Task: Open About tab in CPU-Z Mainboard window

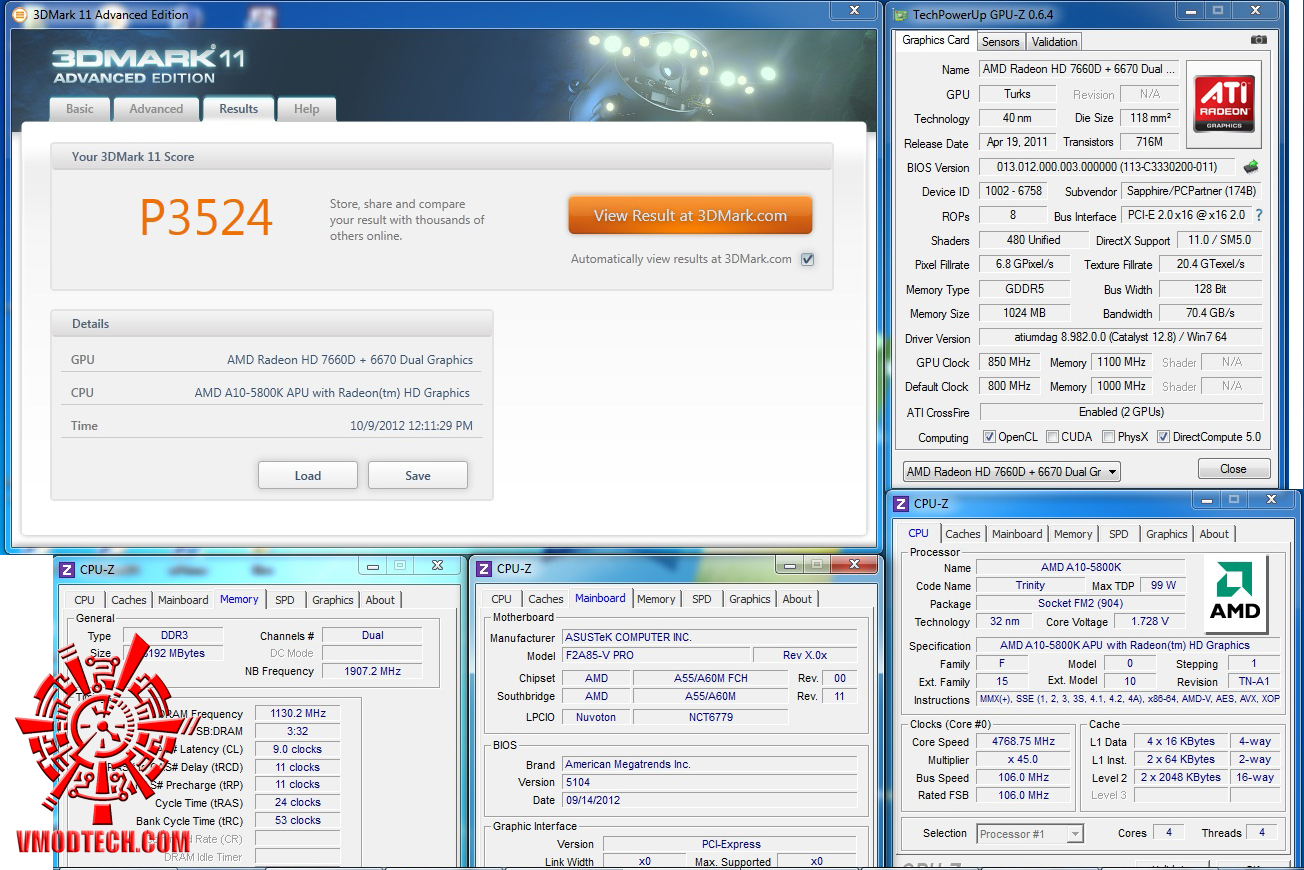Action: pyautogui.click(x=797, y=599)
